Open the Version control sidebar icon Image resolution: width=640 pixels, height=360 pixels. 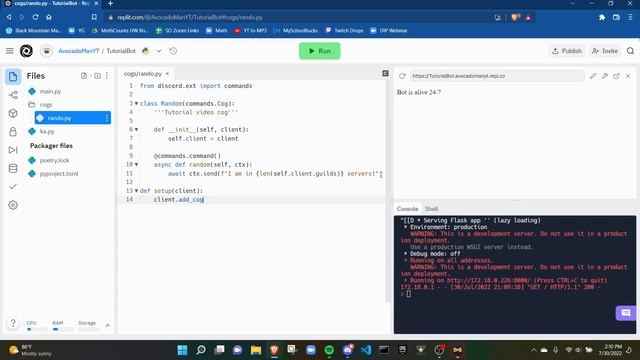pyautogui.click(x=13, y=95)
